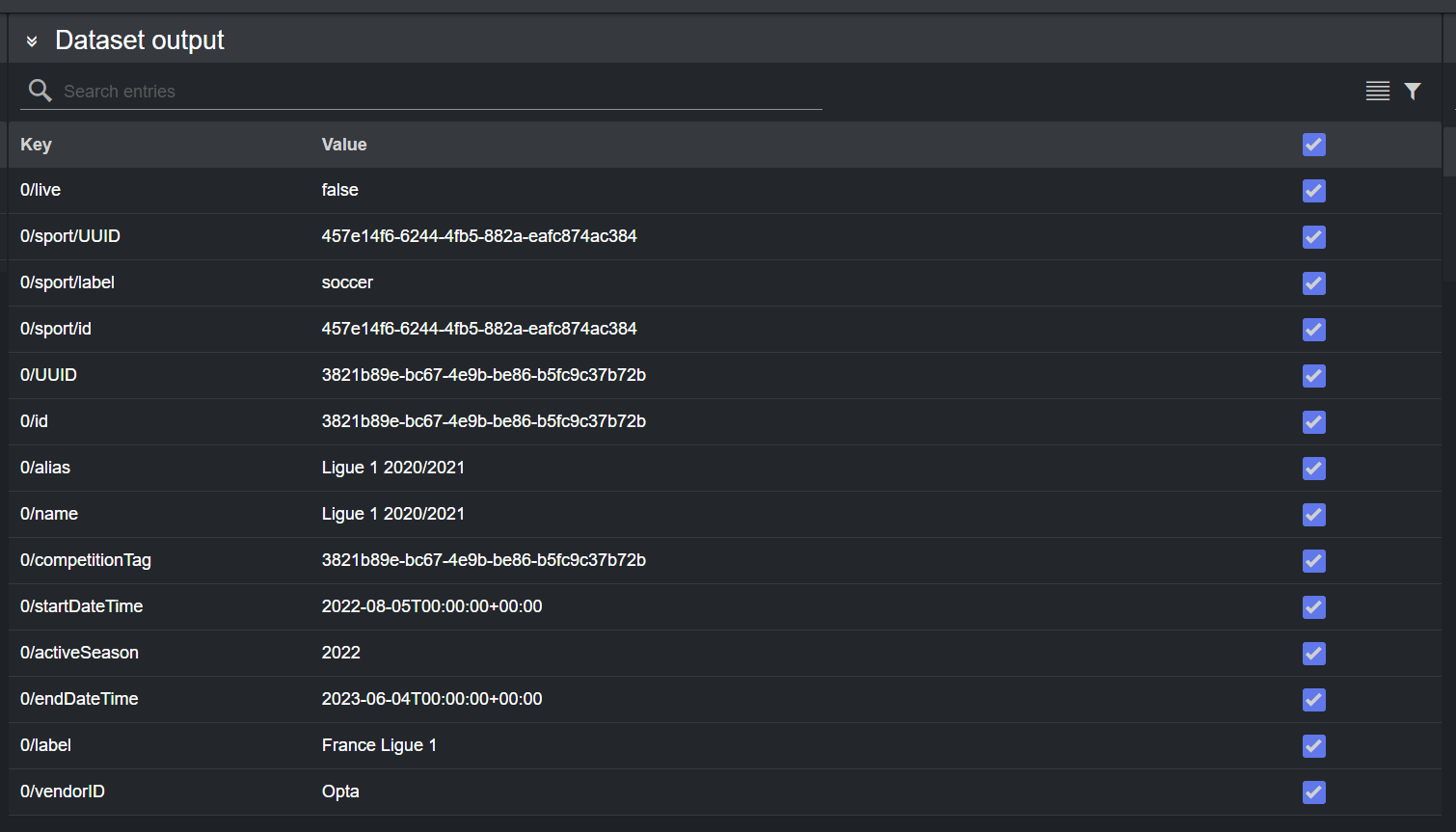Collapse the Dataset output panel chevron
The width and height of the screenshot is (1456, 832).
click(32, 41)
